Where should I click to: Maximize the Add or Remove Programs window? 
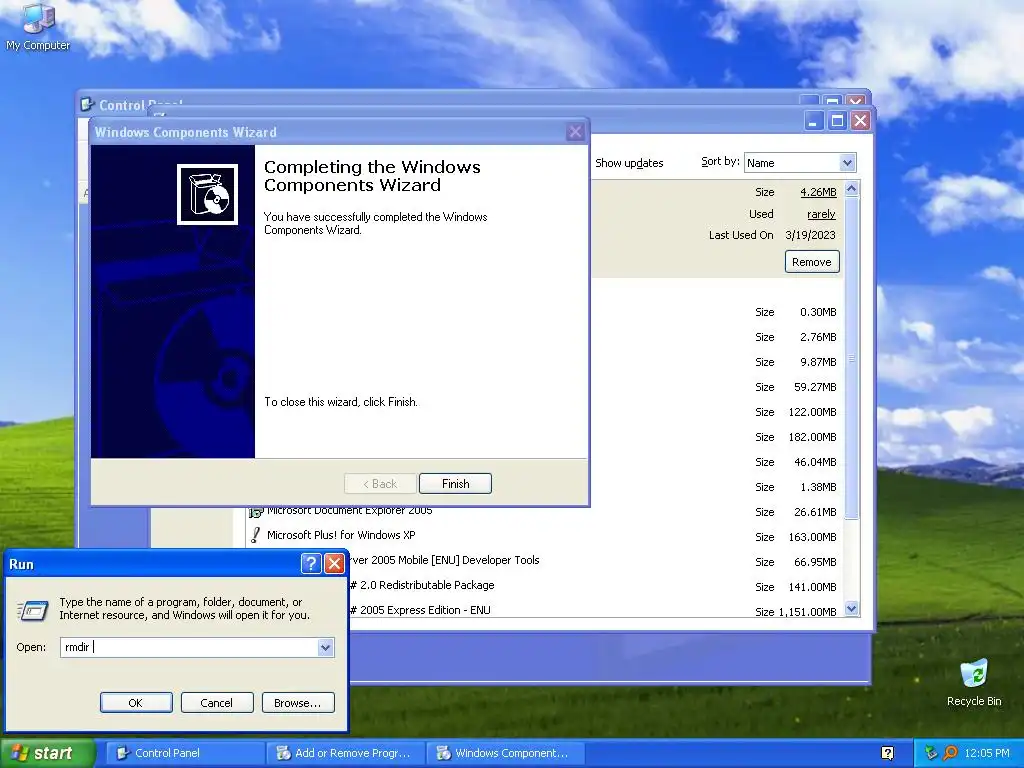[837, 121]
